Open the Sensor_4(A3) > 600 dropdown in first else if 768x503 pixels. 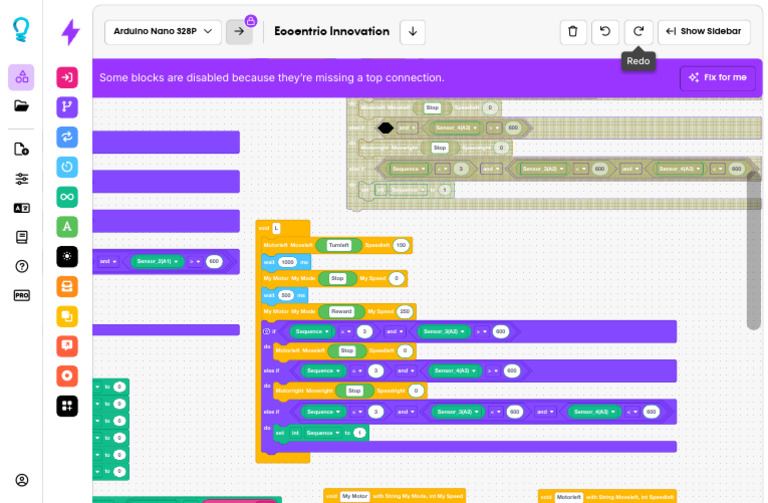(455, 371)
